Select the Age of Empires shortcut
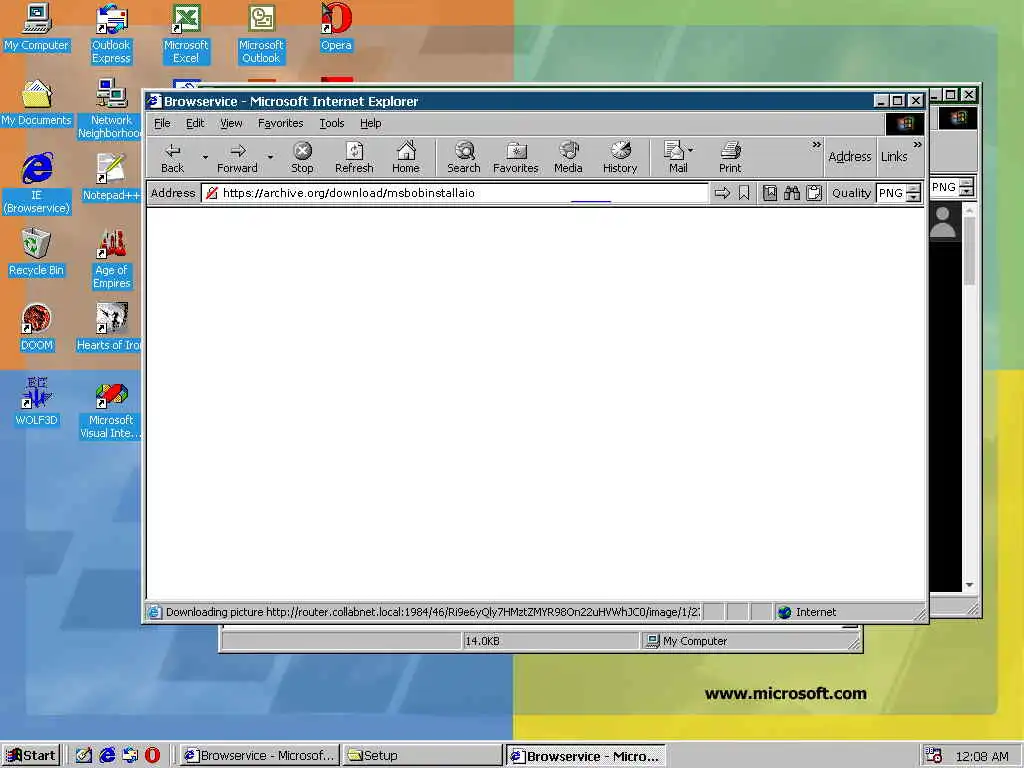Viewport: 1024px width, 768px height. coord(111,259)
